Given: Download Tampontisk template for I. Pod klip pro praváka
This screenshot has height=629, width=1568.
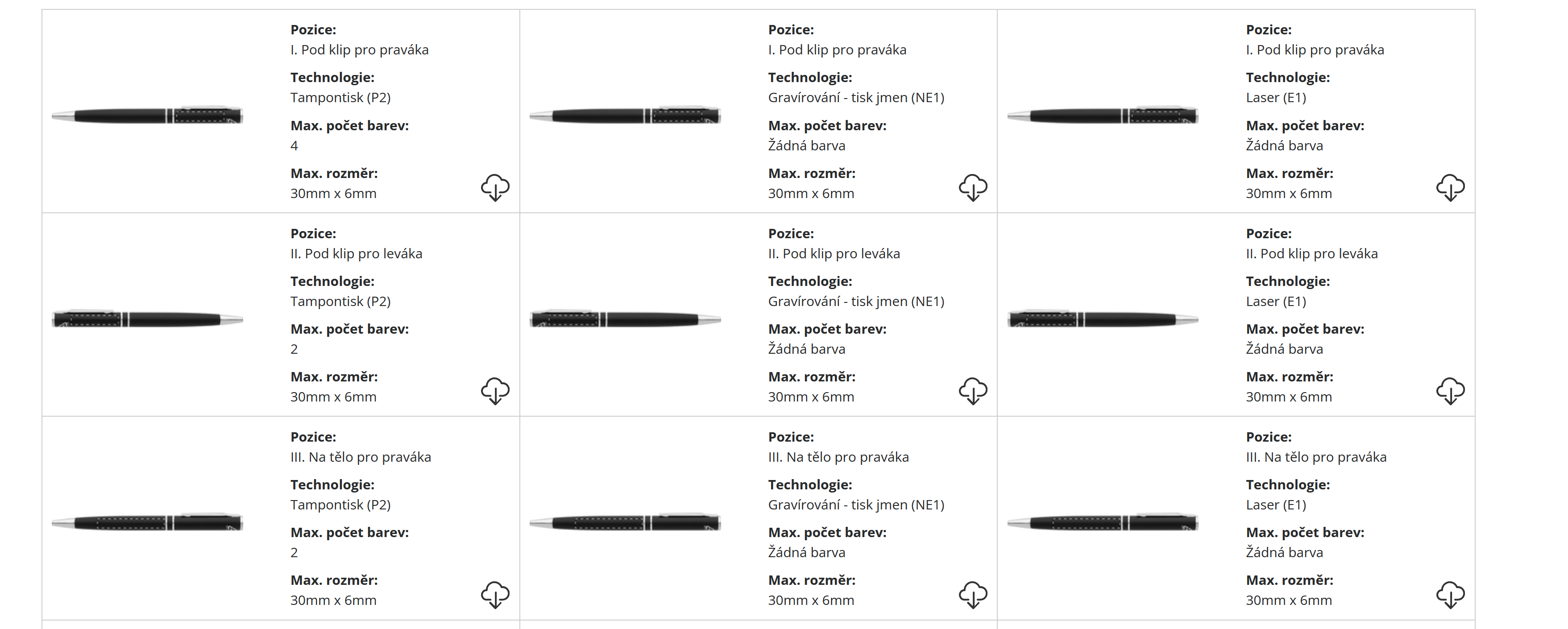Looking at the screenshot, I should click(x=495, y=187).
